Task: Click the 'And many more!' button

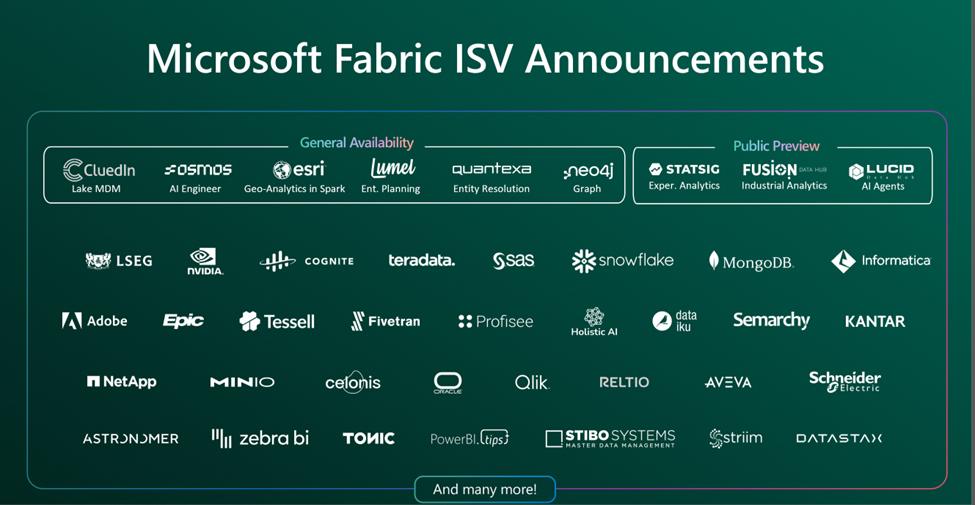Action: click(x=485, y=489)
